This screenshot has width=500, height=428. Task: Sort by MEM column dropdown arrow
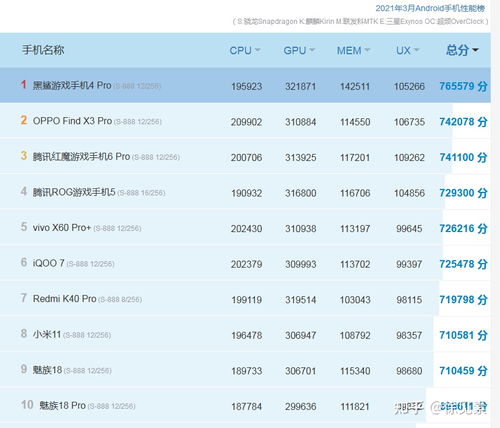(x=367, y=50)
